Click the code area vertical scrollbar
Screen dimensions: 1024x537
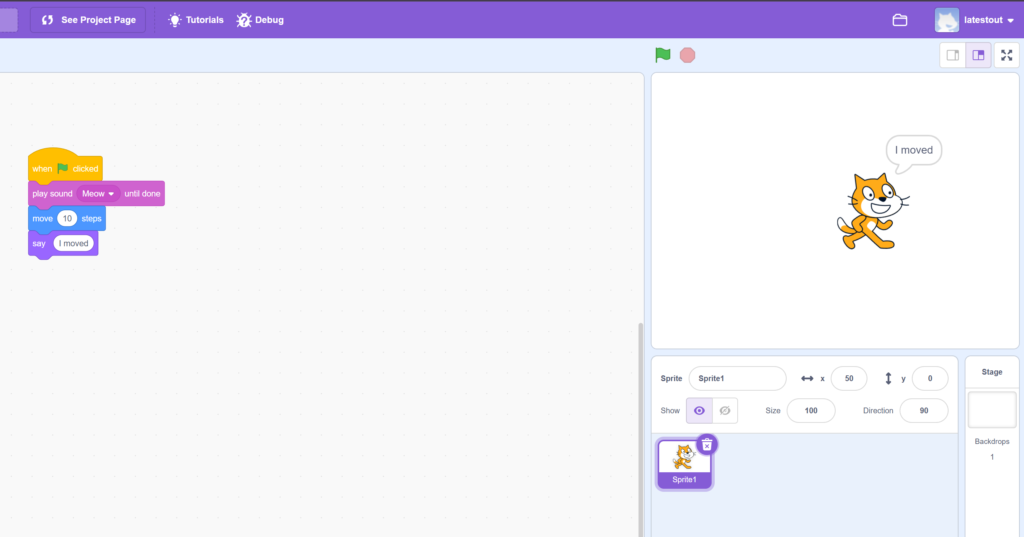tap(641, 430)
